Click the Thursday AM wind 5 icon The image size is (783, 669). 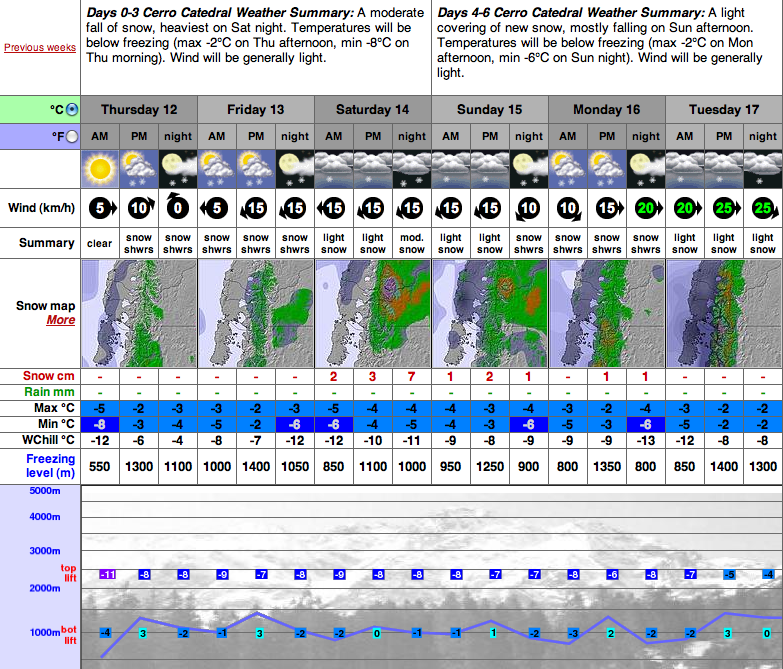coord(102,208)
